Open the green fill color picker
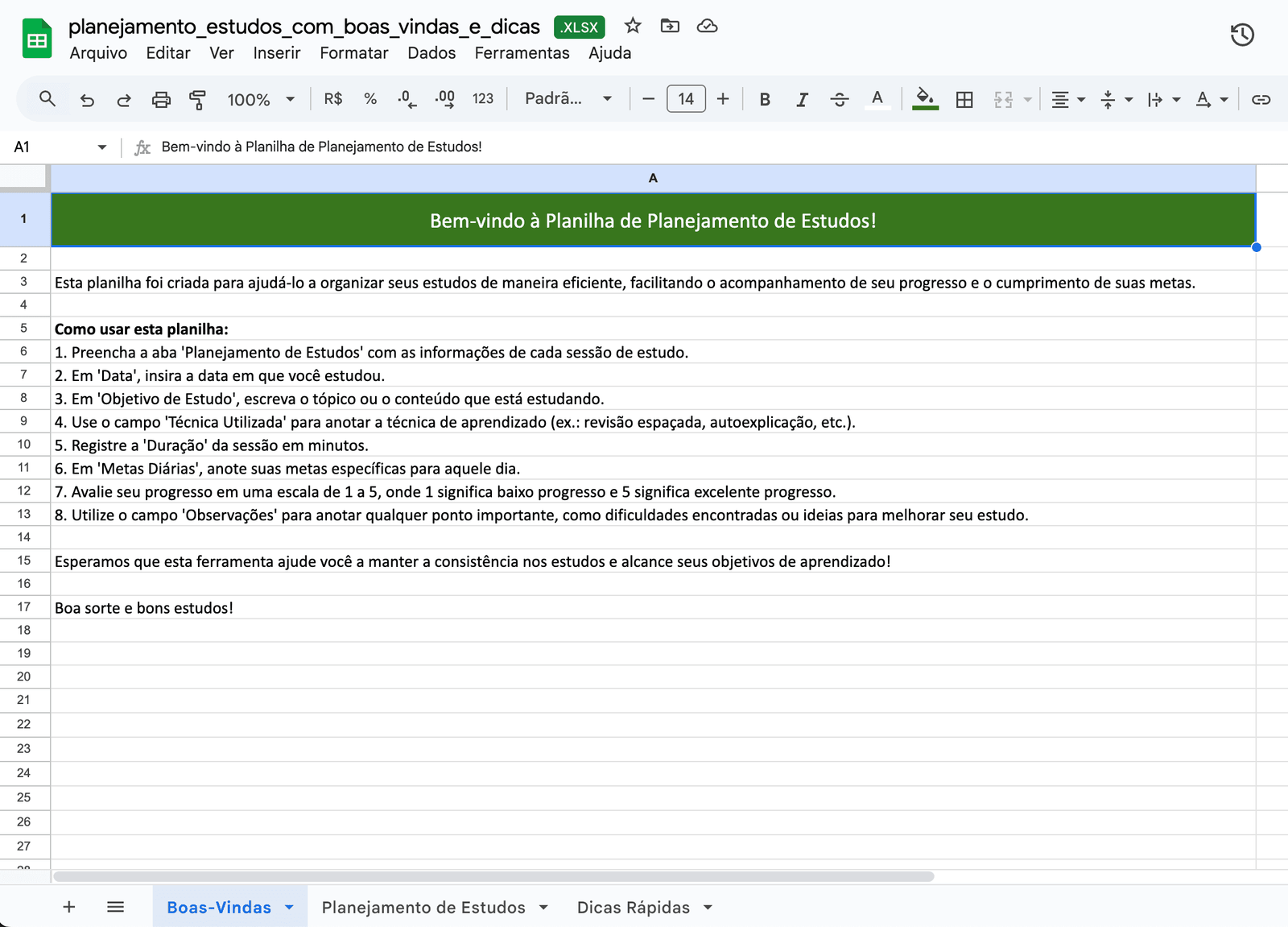This screenshot has width=1288, height=927. (926, 99)
